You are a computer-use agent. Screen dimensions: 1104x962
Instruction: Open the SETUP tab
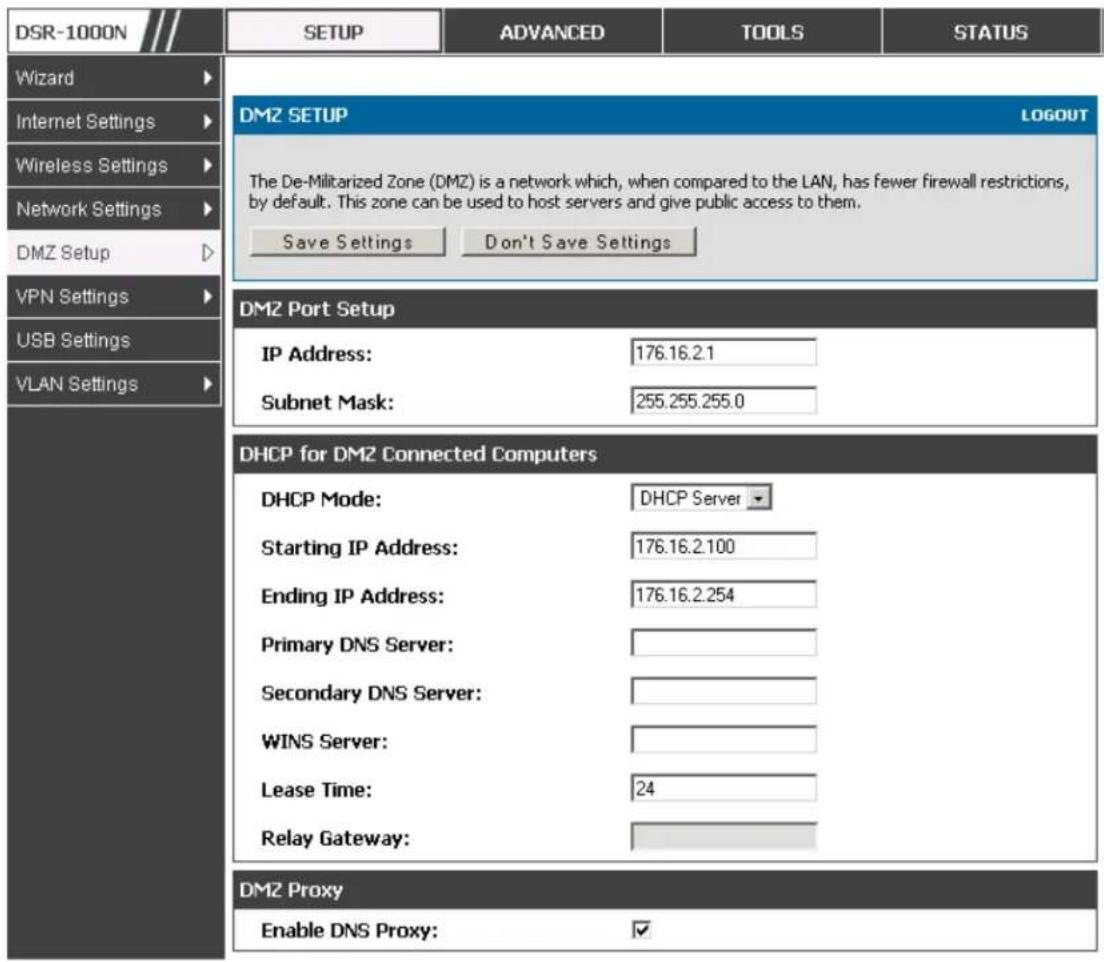[x=333, y=32]
